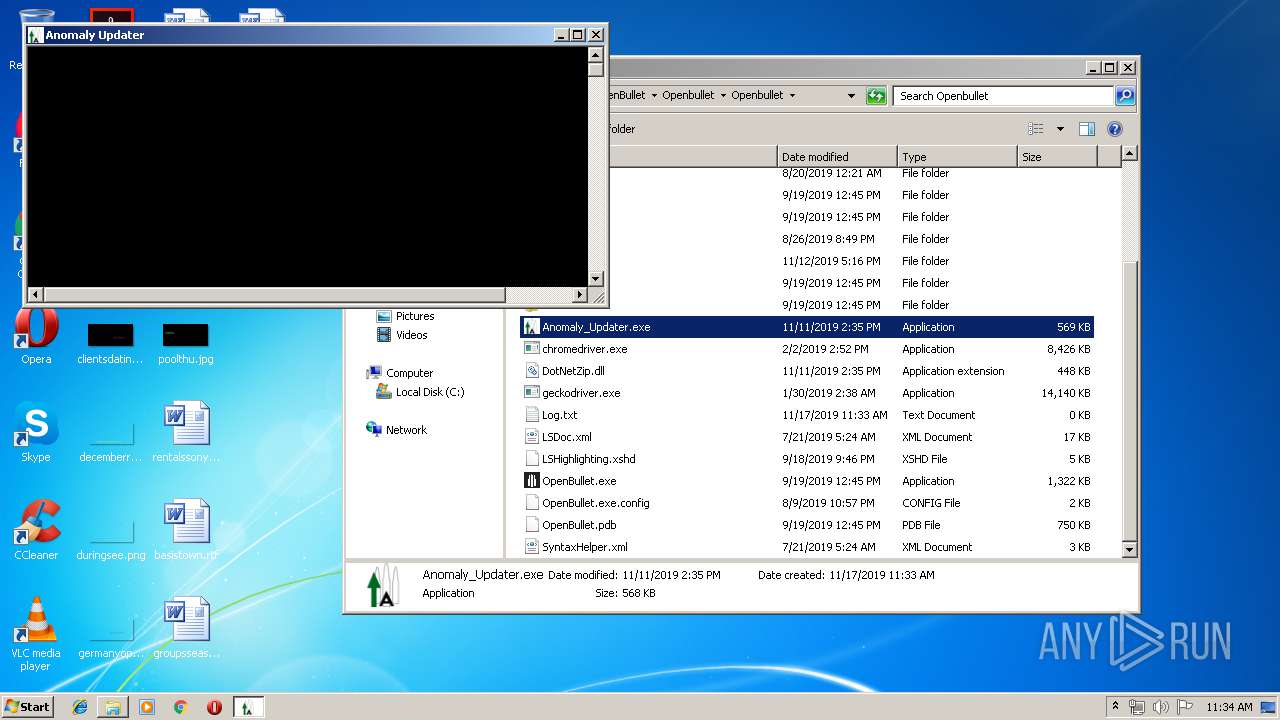Click Chrome icon in taskbar
Screen dimensions: 1280x720
[x=181, y=707]
